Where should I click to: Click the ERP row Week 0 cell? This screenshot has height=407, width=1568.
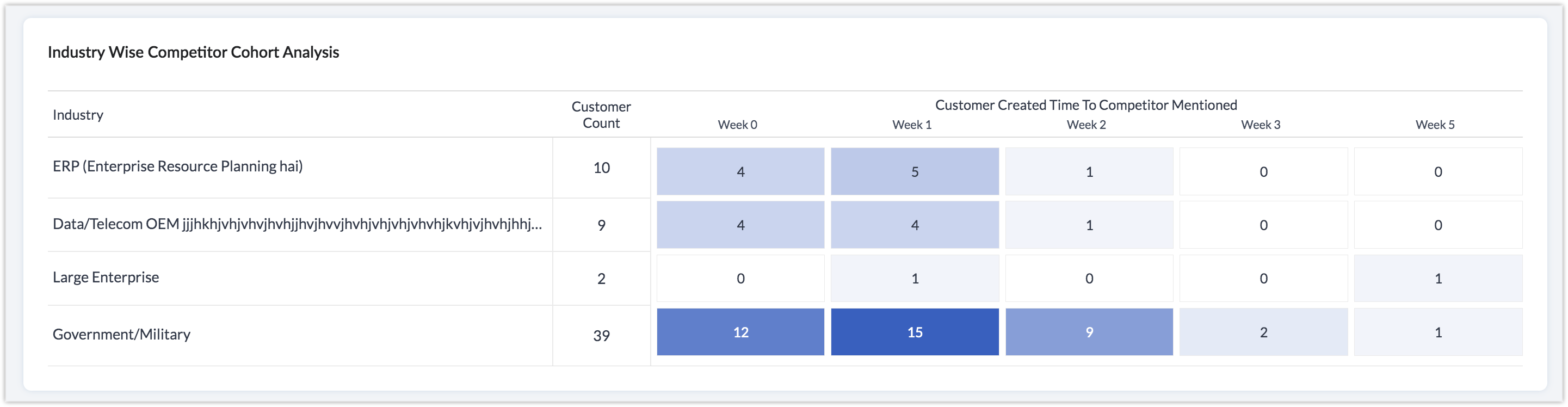pyautogui.click(x=740, y=171)
